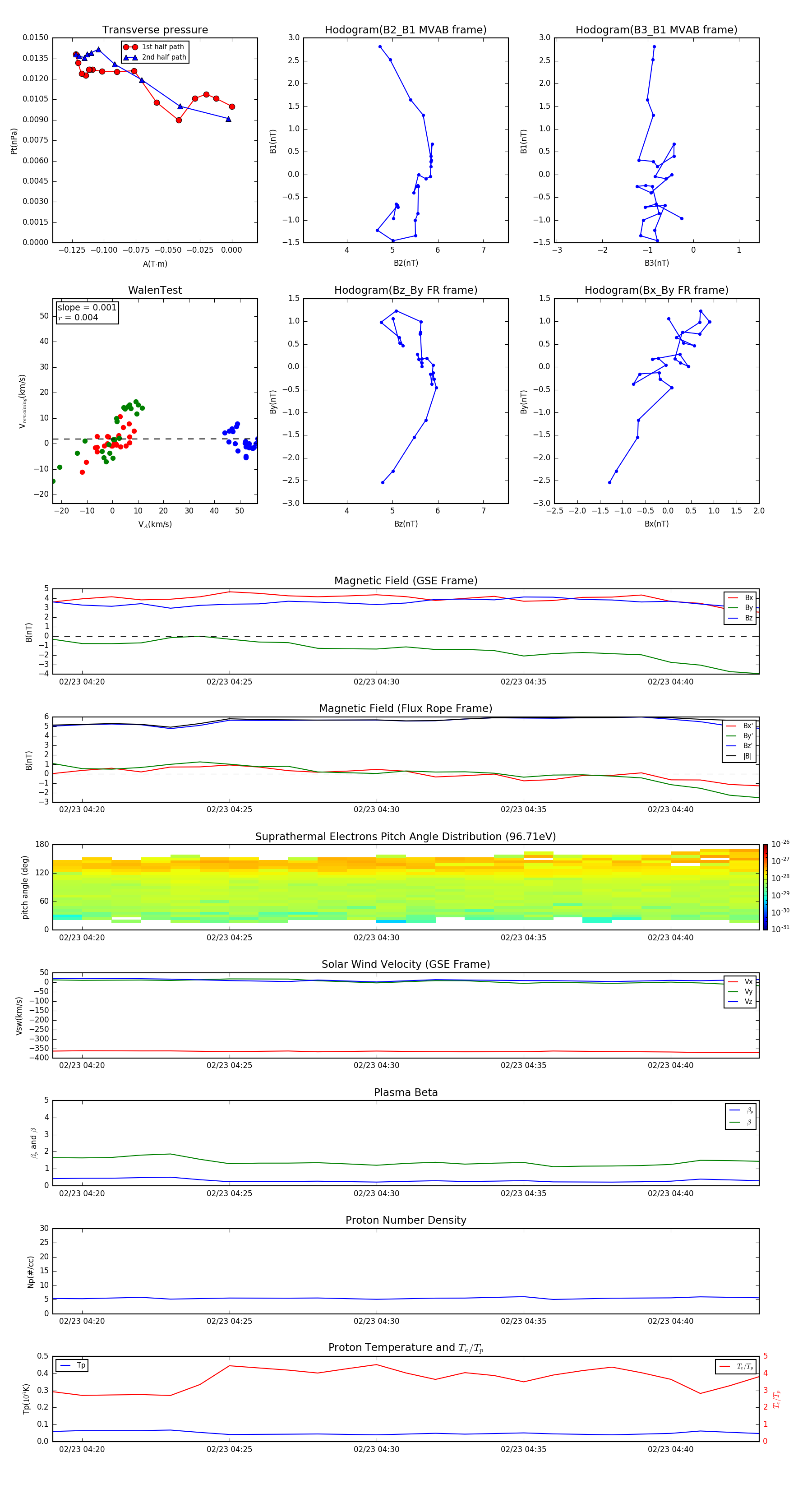Click the 'β' legend entry in Plasma Beta
812x1489 pixels.
(741, 1123)
